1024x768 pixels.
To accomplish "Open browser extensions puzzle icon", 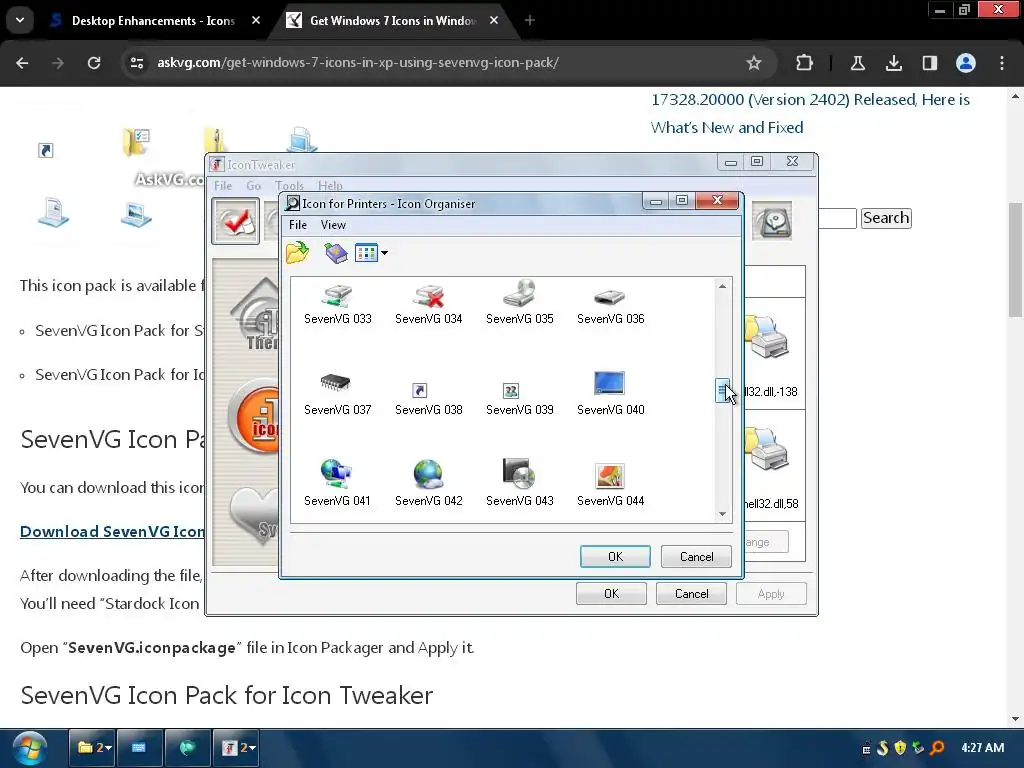I will coord(805,63).
